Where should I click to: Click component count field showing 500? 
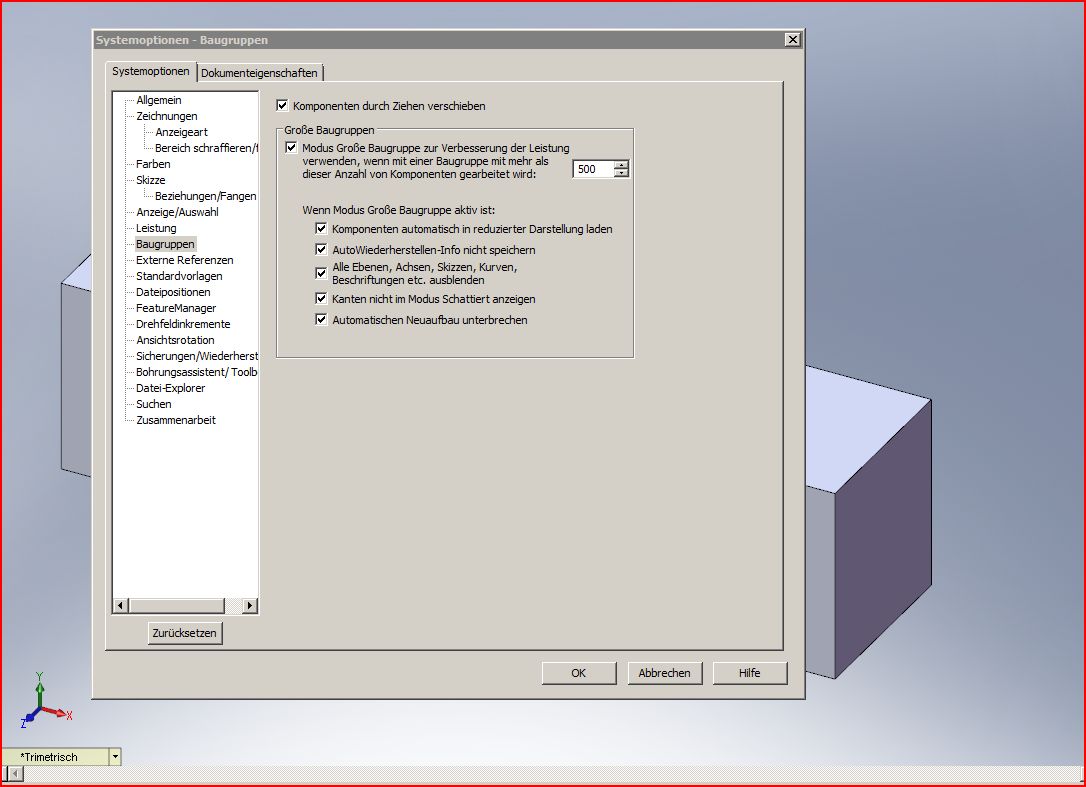(x=594, y=169)
